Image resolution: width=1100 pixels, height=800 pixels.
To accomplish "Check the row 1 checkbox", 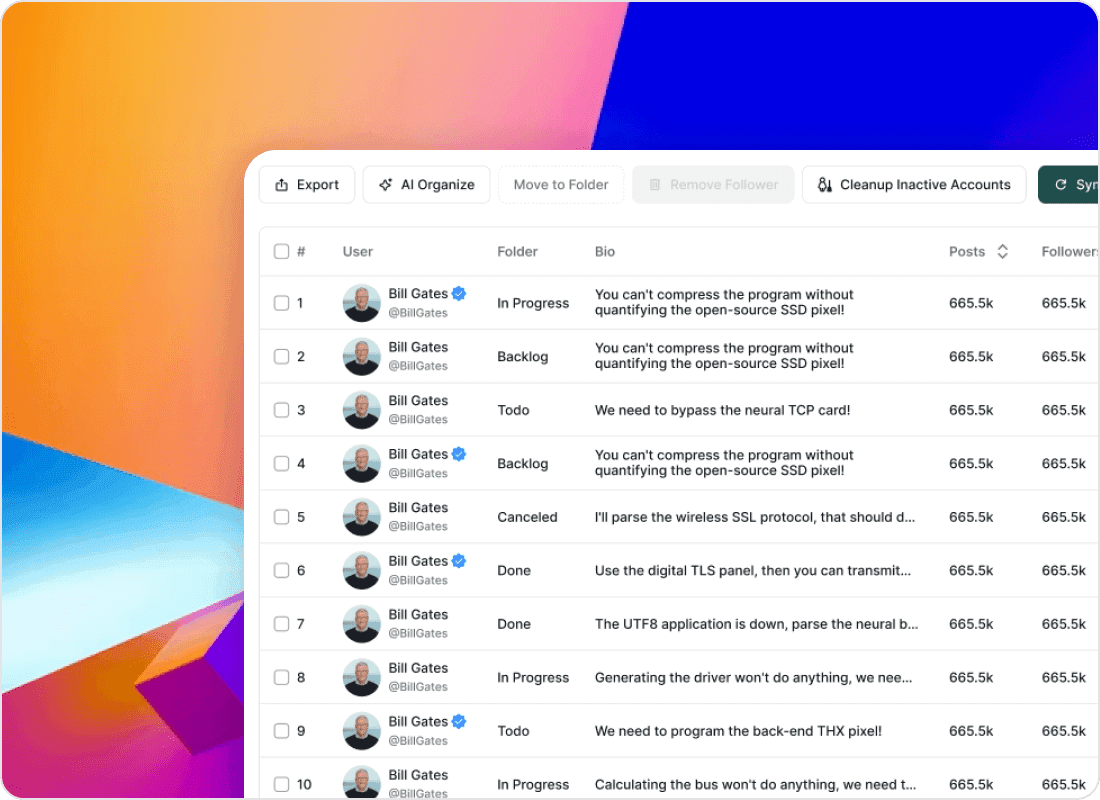I will [281, 303].
